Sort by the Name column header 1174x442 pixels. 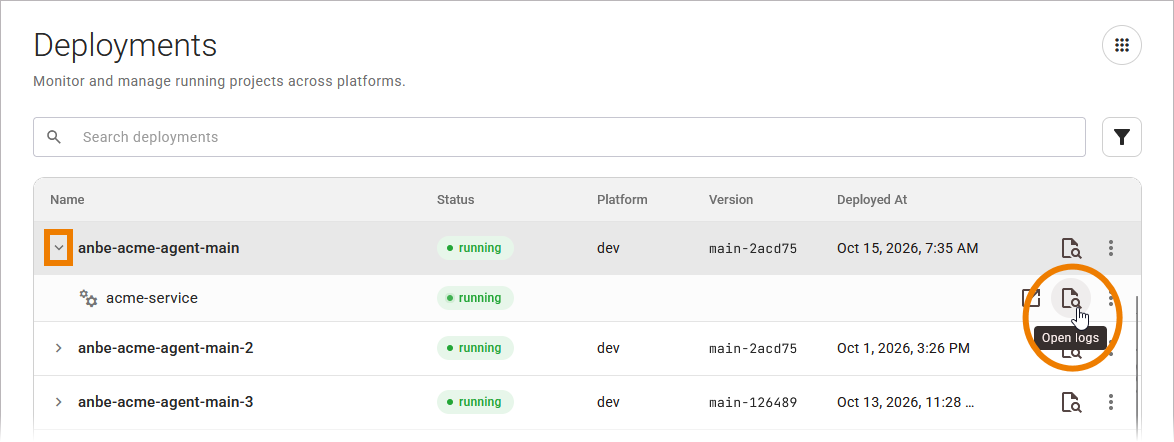(x=67, y=200)
